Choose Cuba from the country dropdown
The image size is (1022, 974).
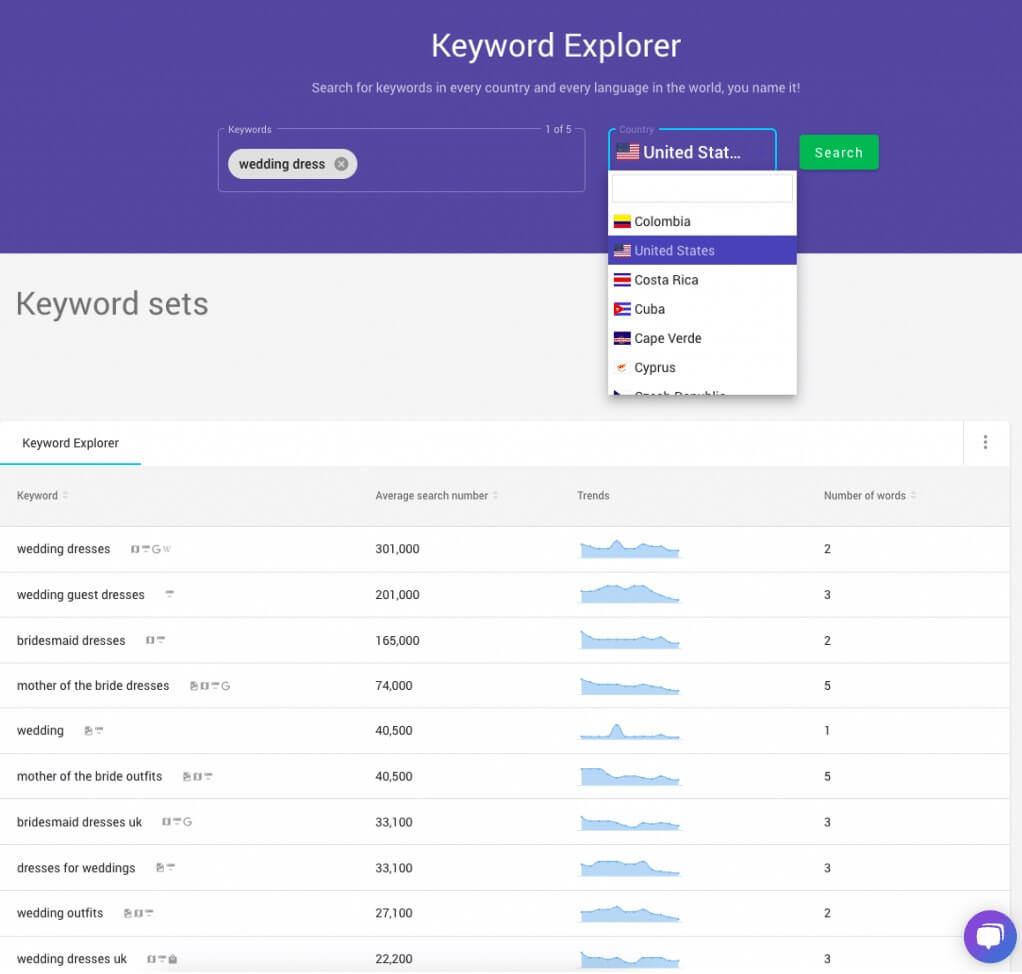tap(702, 309)
